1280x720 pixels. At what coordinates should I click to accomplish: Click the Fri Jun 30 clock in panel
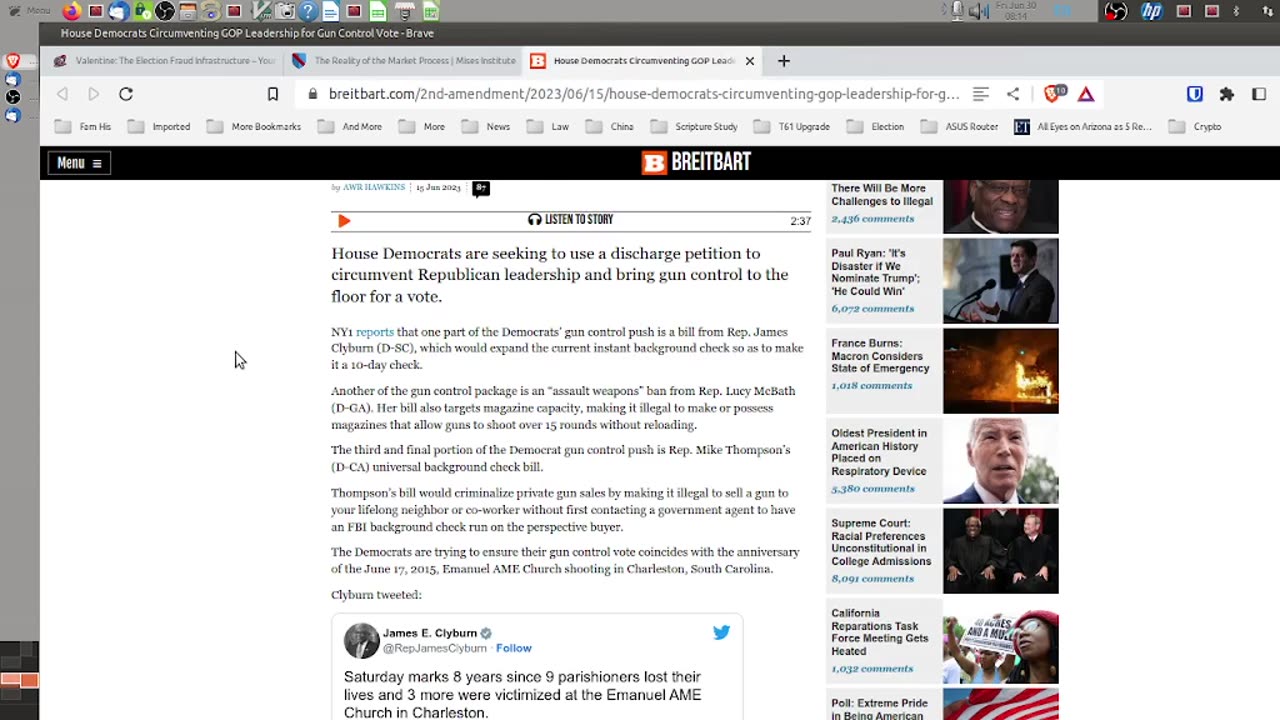[x=1018, y=11]
